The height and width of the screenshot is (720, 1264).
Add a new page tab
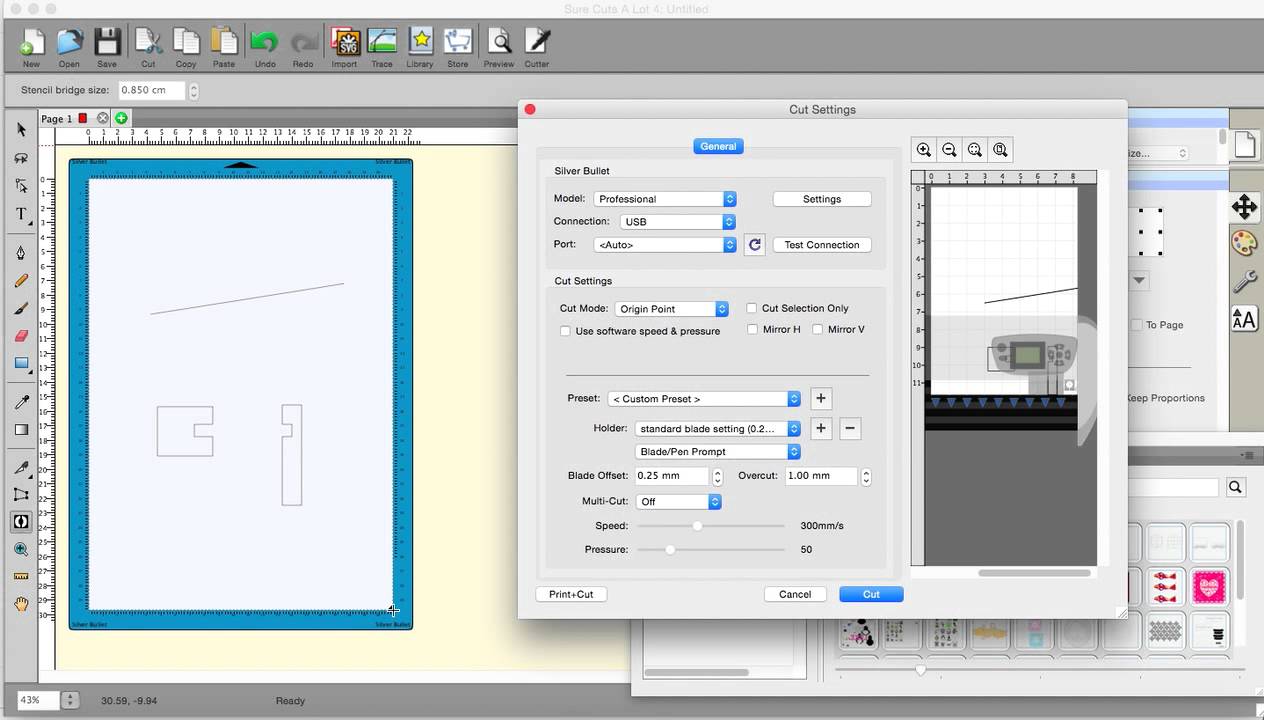[121, 118]
